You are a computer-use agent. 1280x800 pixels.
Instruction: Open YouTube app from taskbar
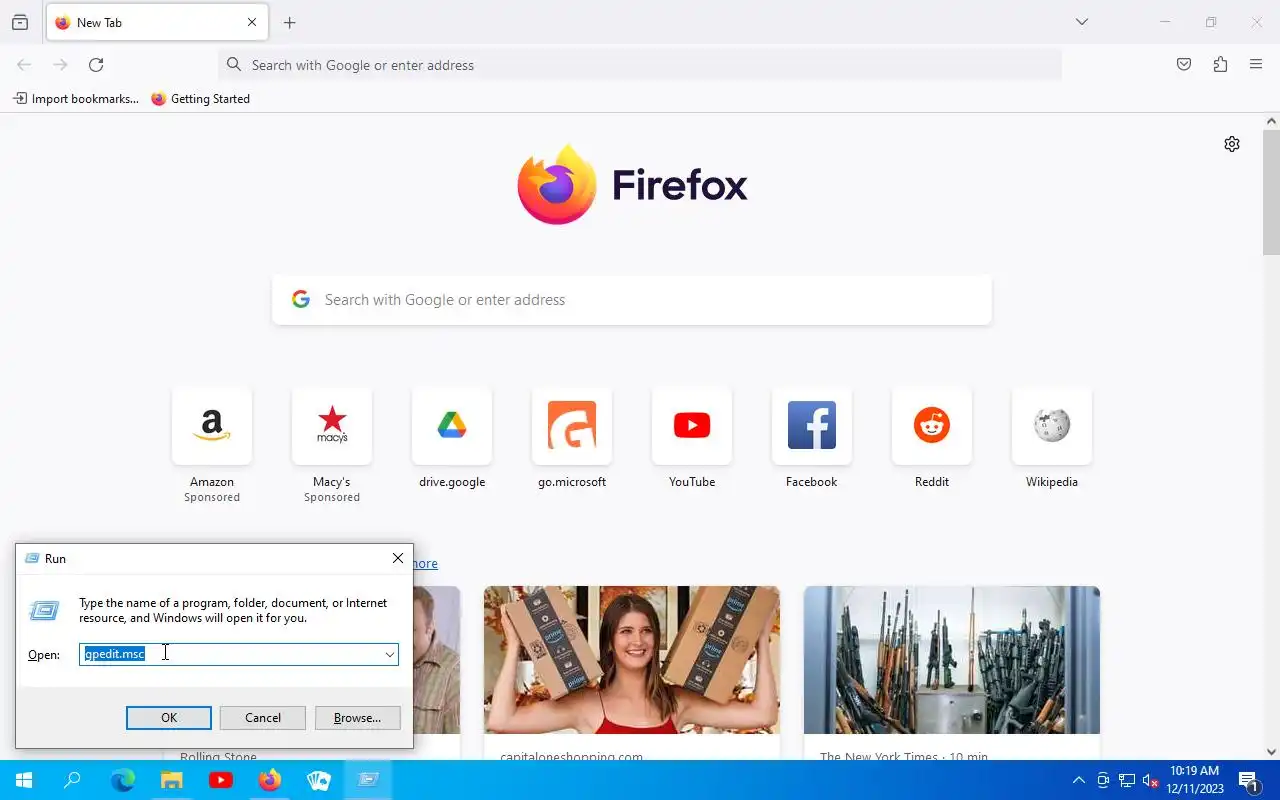(x=221, y=780)
